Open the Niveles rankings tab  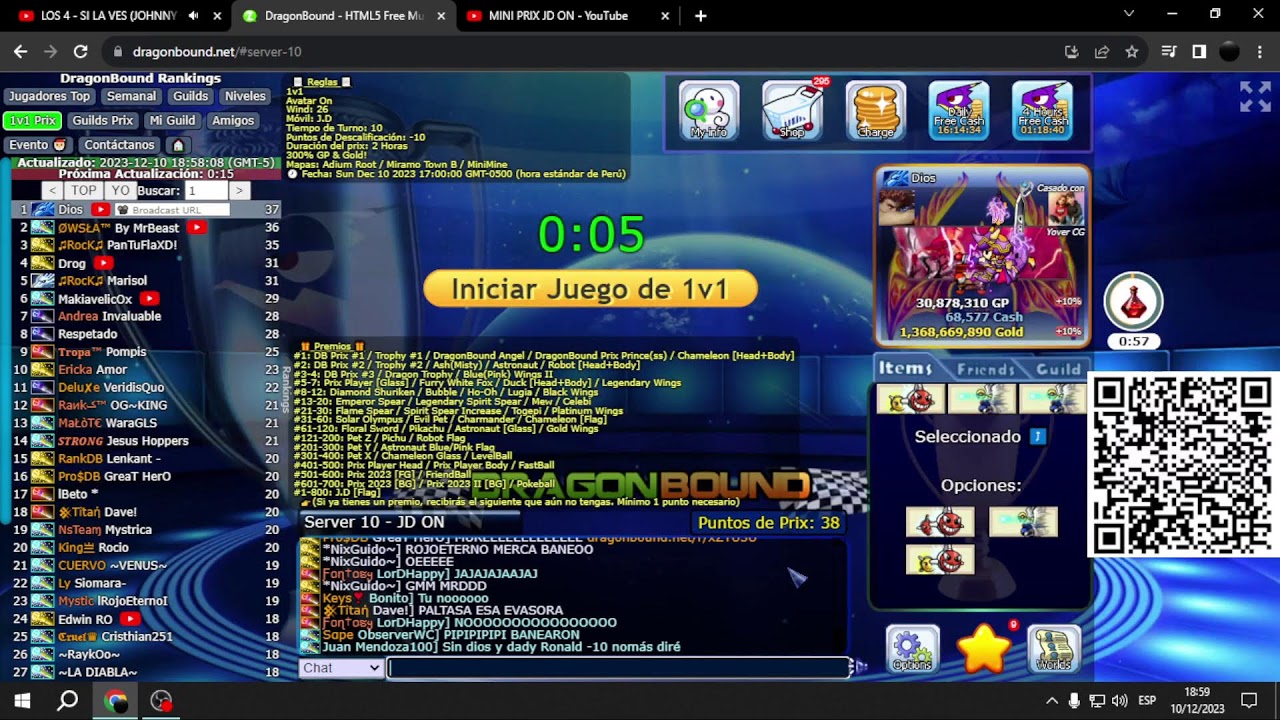point(245,97)
